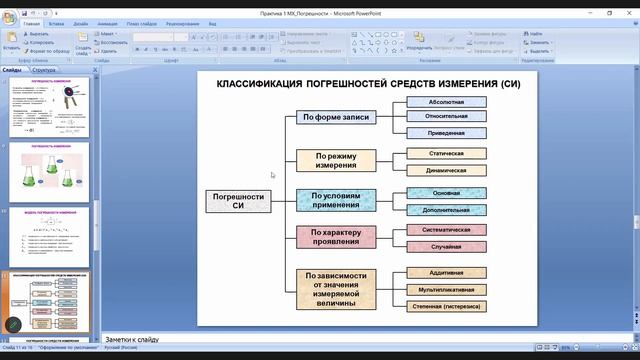Screen dimensions: 640x360
Task: Select the target and darts slide thumbnail
Action: [49, 107]
